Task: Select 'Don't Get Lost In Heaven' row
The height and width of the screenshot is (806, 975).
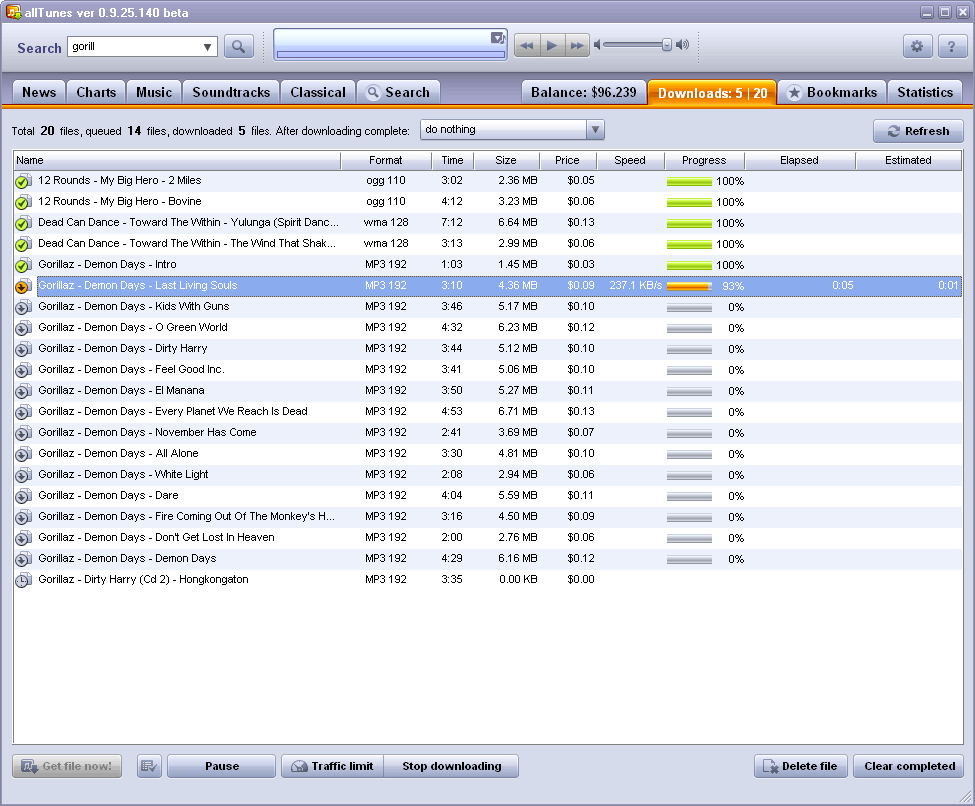Action: point(488,537)
